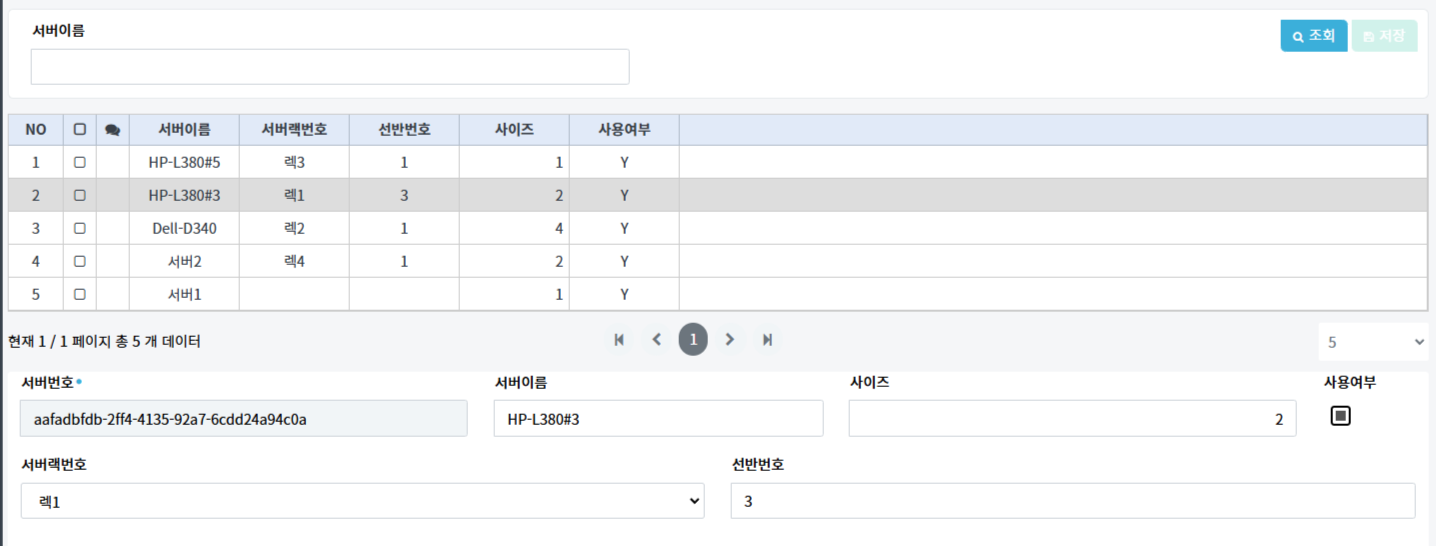
Task: Go to the next page arrow
Action: [730, 340]
